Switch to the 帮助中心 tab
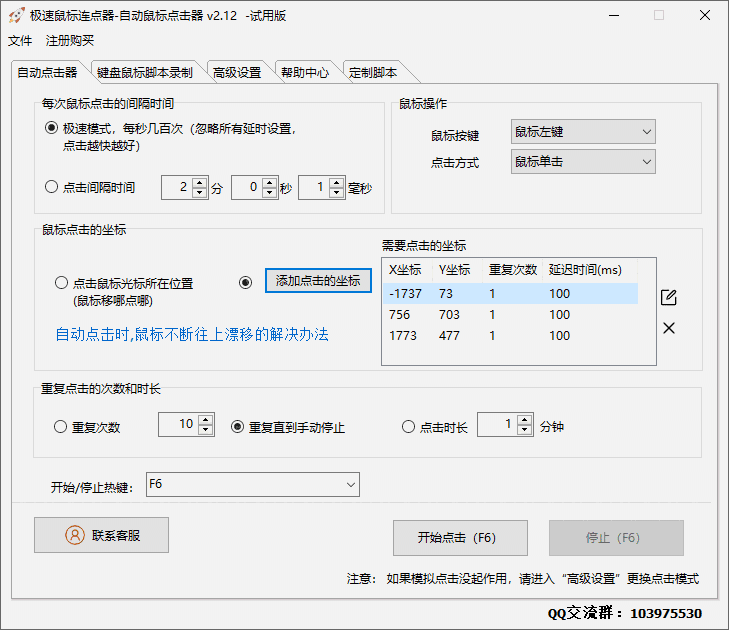Screen dimensions: 729x630 coord(305,73)
